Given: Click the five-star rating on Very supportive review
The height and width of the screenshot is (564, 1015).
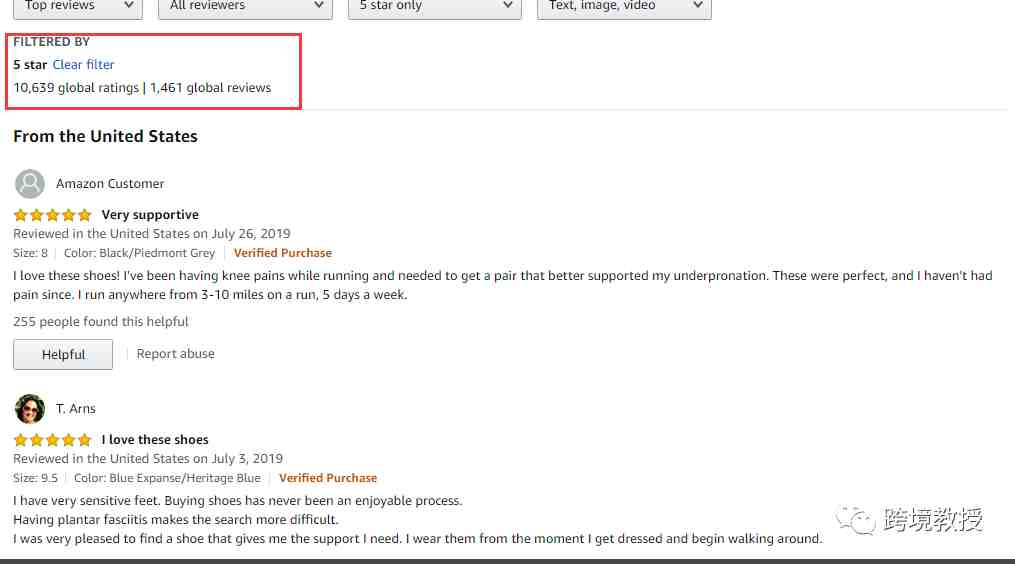Looking at the screenshot, I should coord(52,215).
